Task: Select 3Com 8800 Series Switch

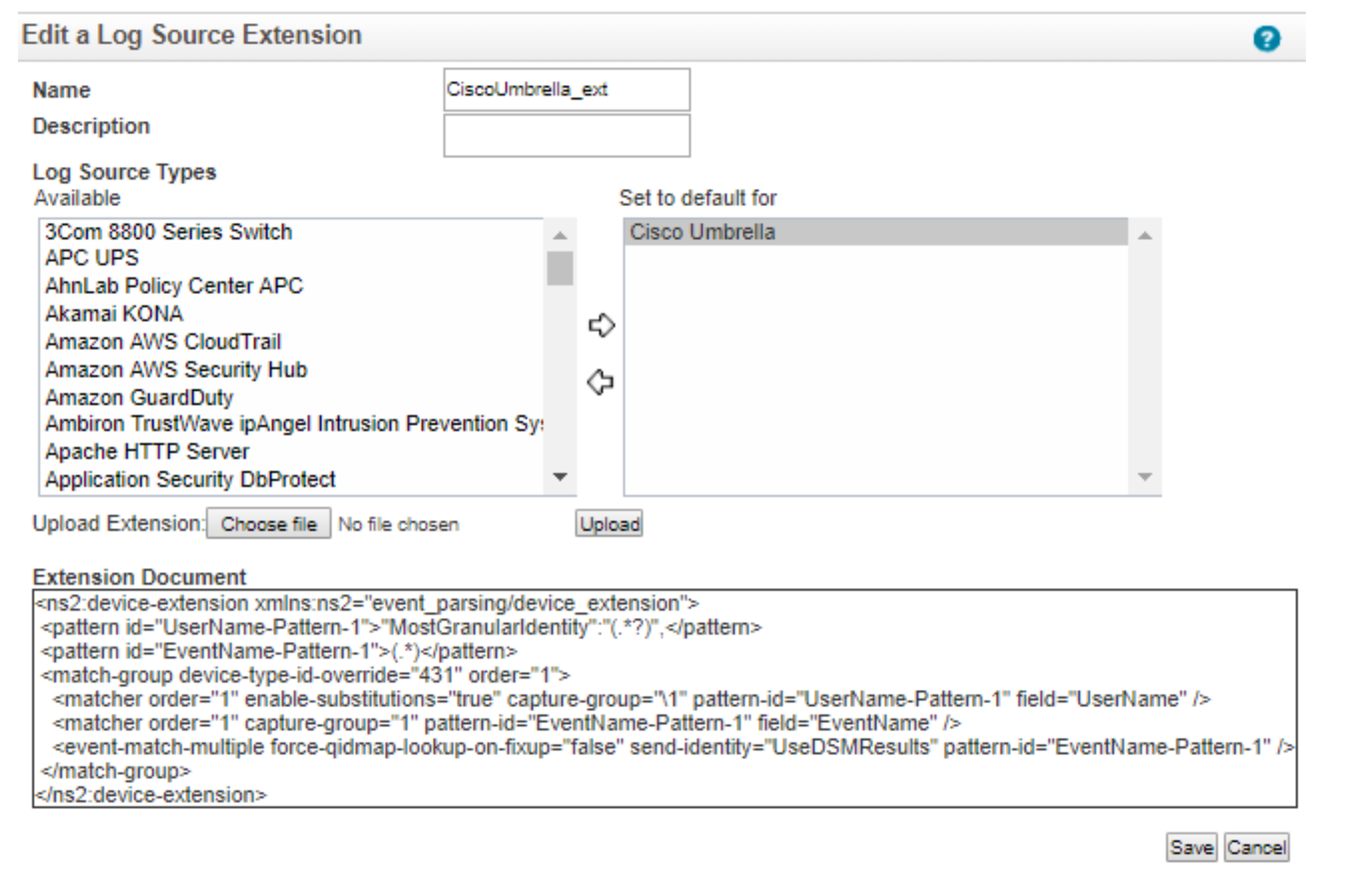Action: coord(290,232)
